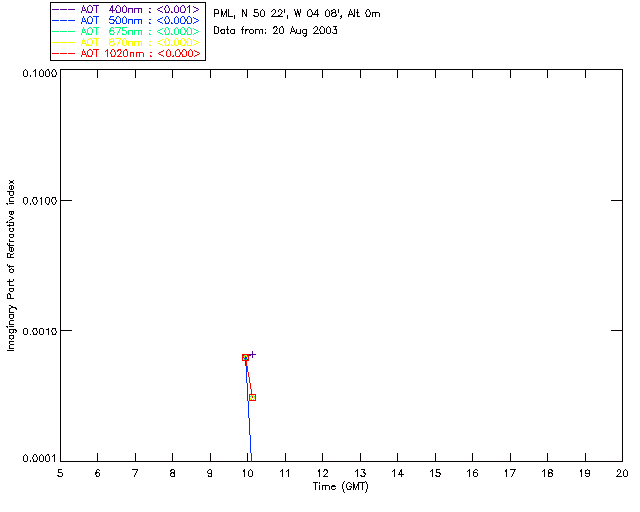Image resolution: width=640 pixels, height=512 pixels.
Task: Click the purple plus data marker
Action: coord(253,354)
